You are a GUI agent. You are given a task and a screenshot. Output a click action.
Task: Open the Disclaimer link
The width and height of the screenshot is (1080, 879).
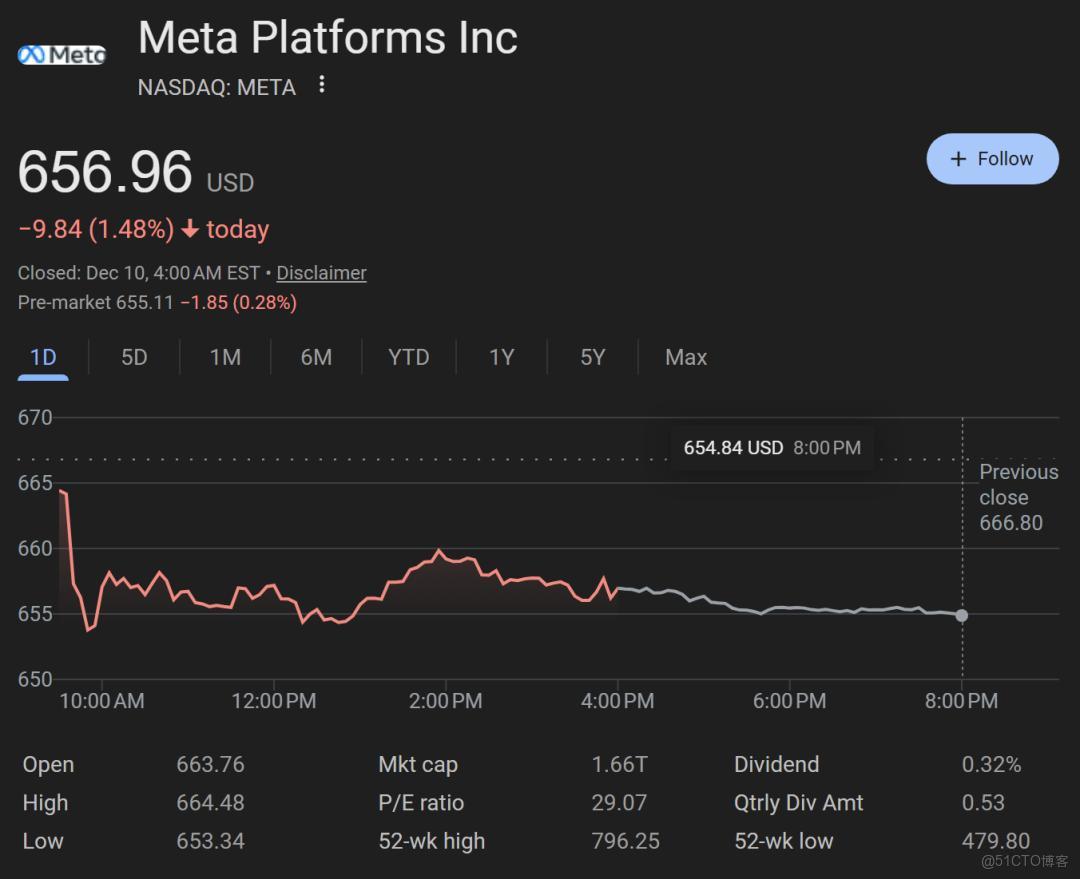[x=321, y=273]
